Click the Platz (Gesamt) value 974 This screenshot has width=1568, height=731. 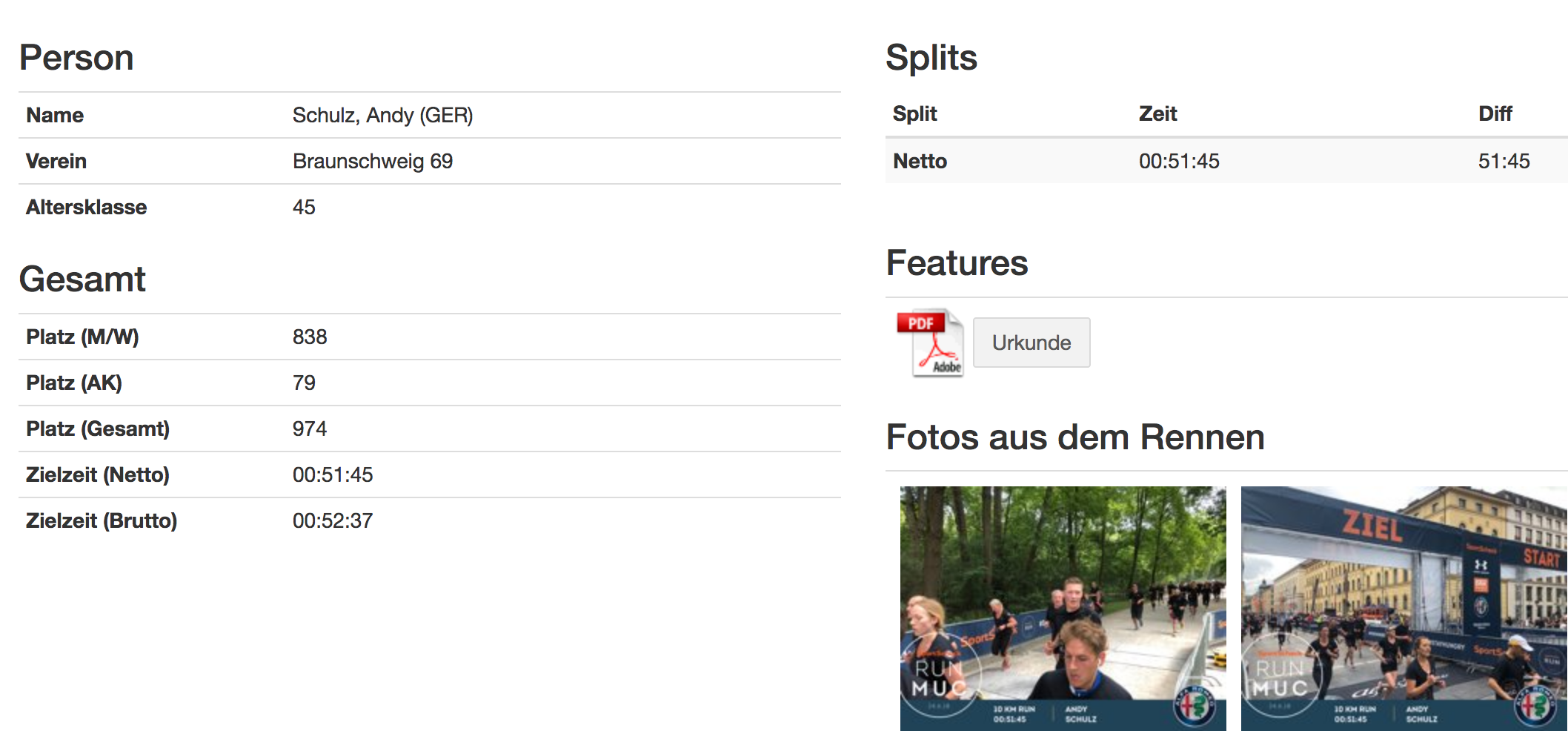coord(309,429)
